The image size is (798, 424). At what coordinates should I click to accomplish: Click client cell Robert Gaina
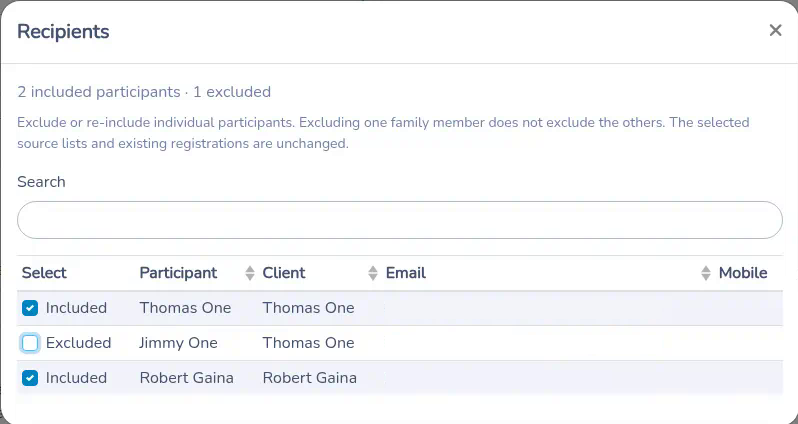coord(309,378)
